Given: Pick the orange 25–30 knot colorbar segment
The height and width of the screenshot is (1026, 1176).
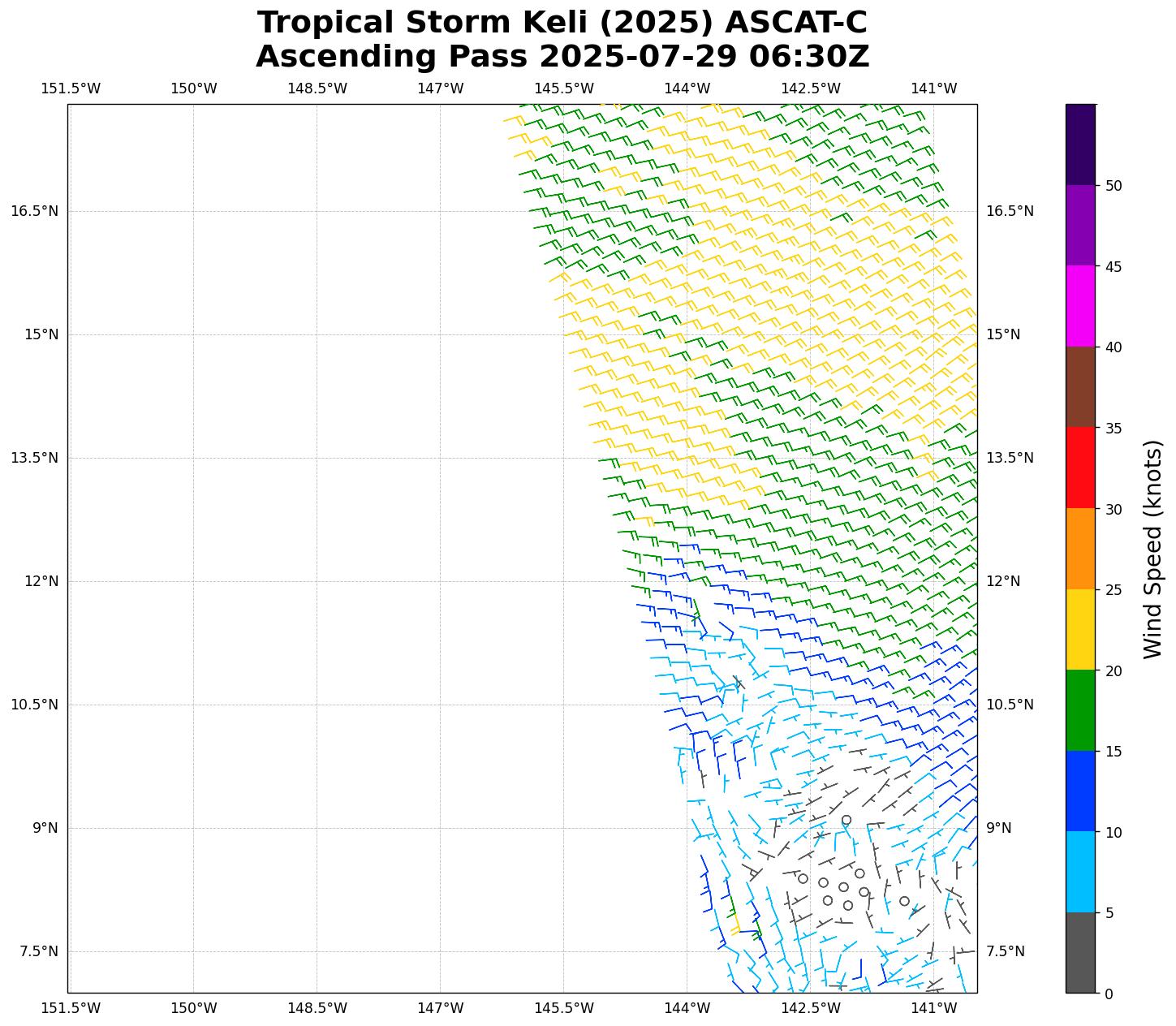Looking at the screenshot, I should [x=1080, y=549].
